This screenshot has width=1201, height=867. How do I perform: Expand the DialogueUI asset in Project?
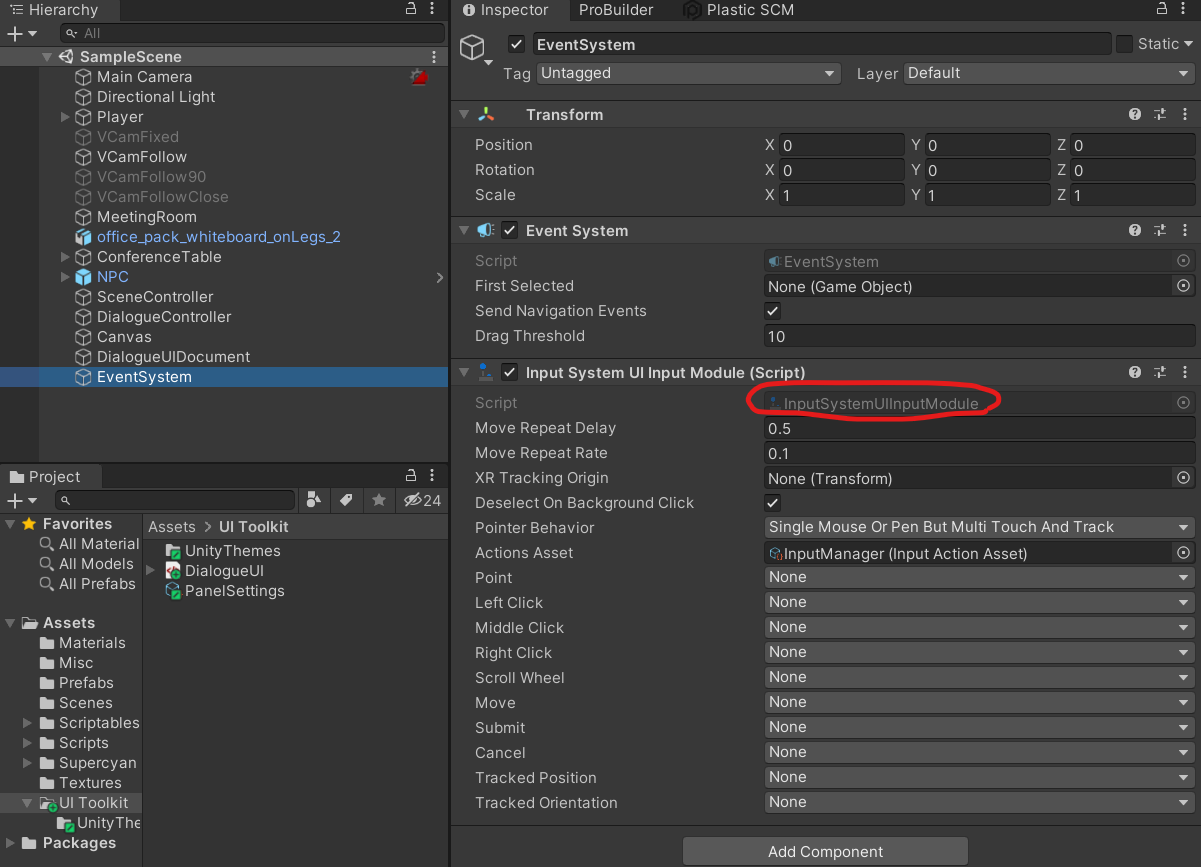(152, 571)
